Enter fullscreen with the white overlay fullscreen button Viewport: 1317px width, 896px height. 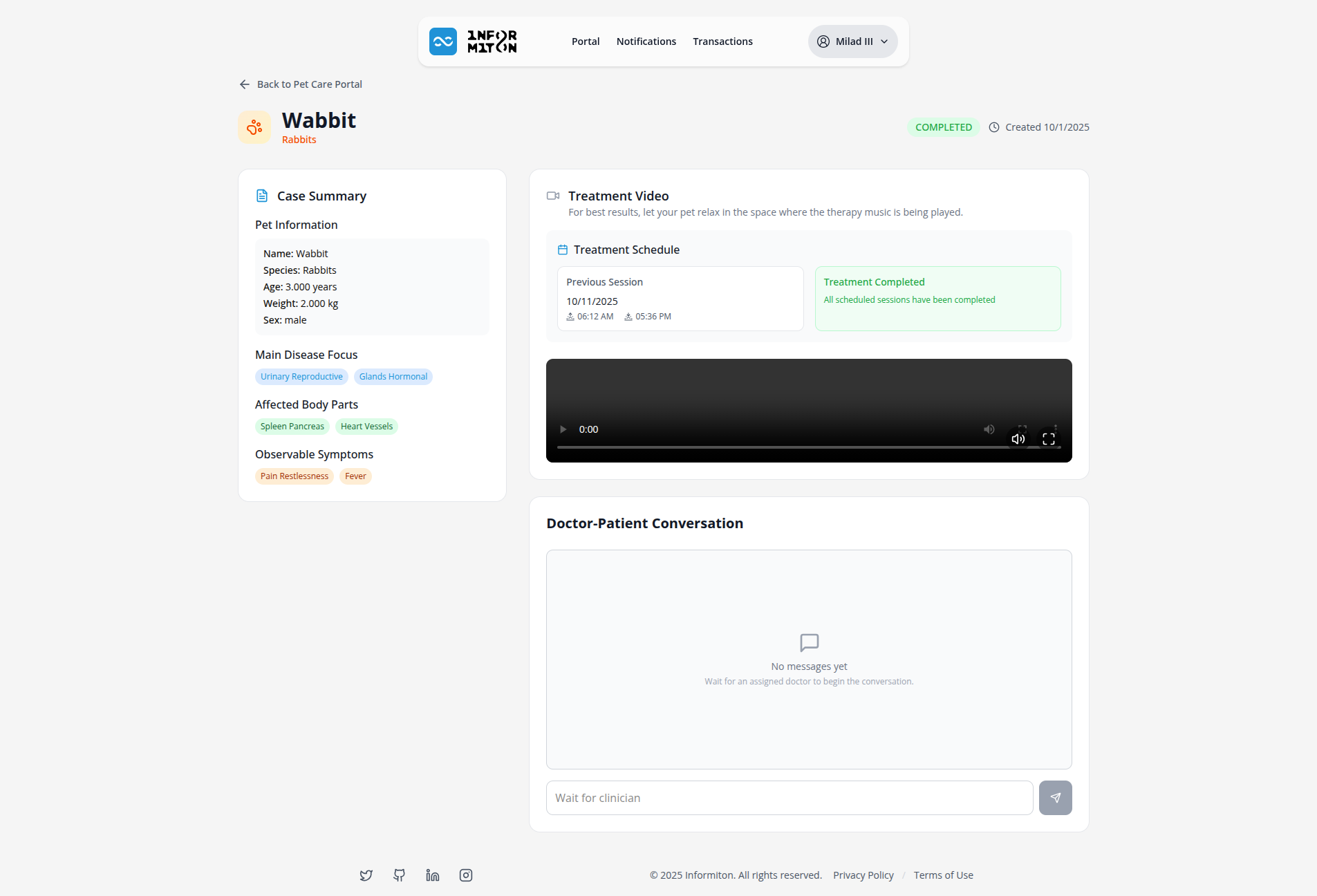click(x=1049, y=439)
